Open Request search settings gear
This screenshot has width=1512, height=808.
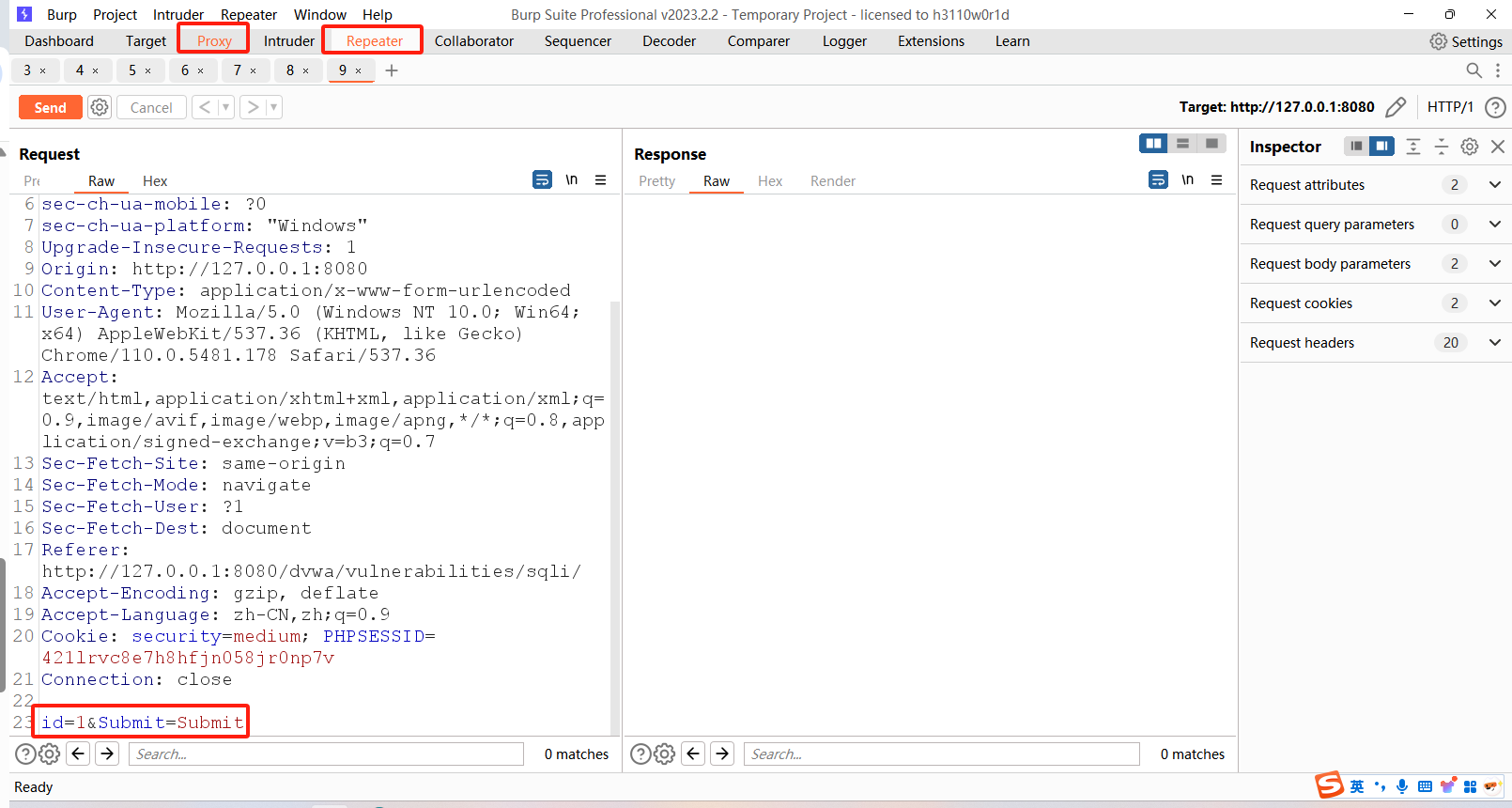coord(50,754)
